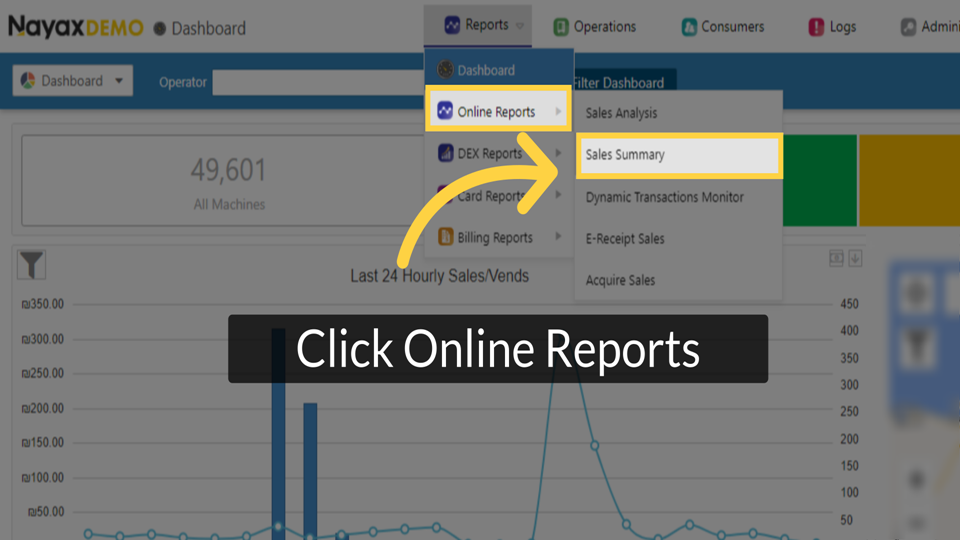Click the green status tile
960x540 pixels.
click(820, 181)
